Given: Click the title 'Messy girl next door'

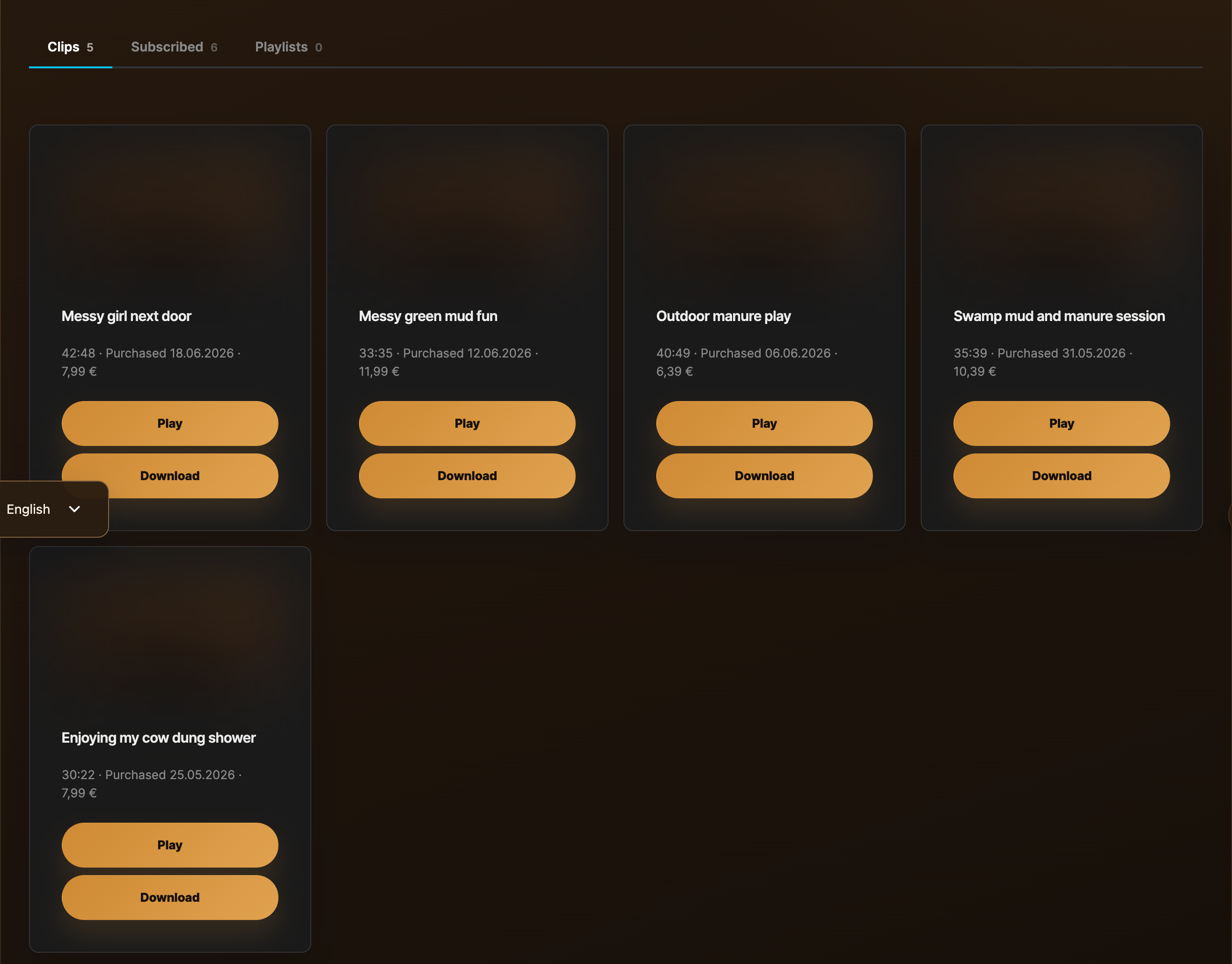Looking at the screenshot, I should [x=126, y=316].
